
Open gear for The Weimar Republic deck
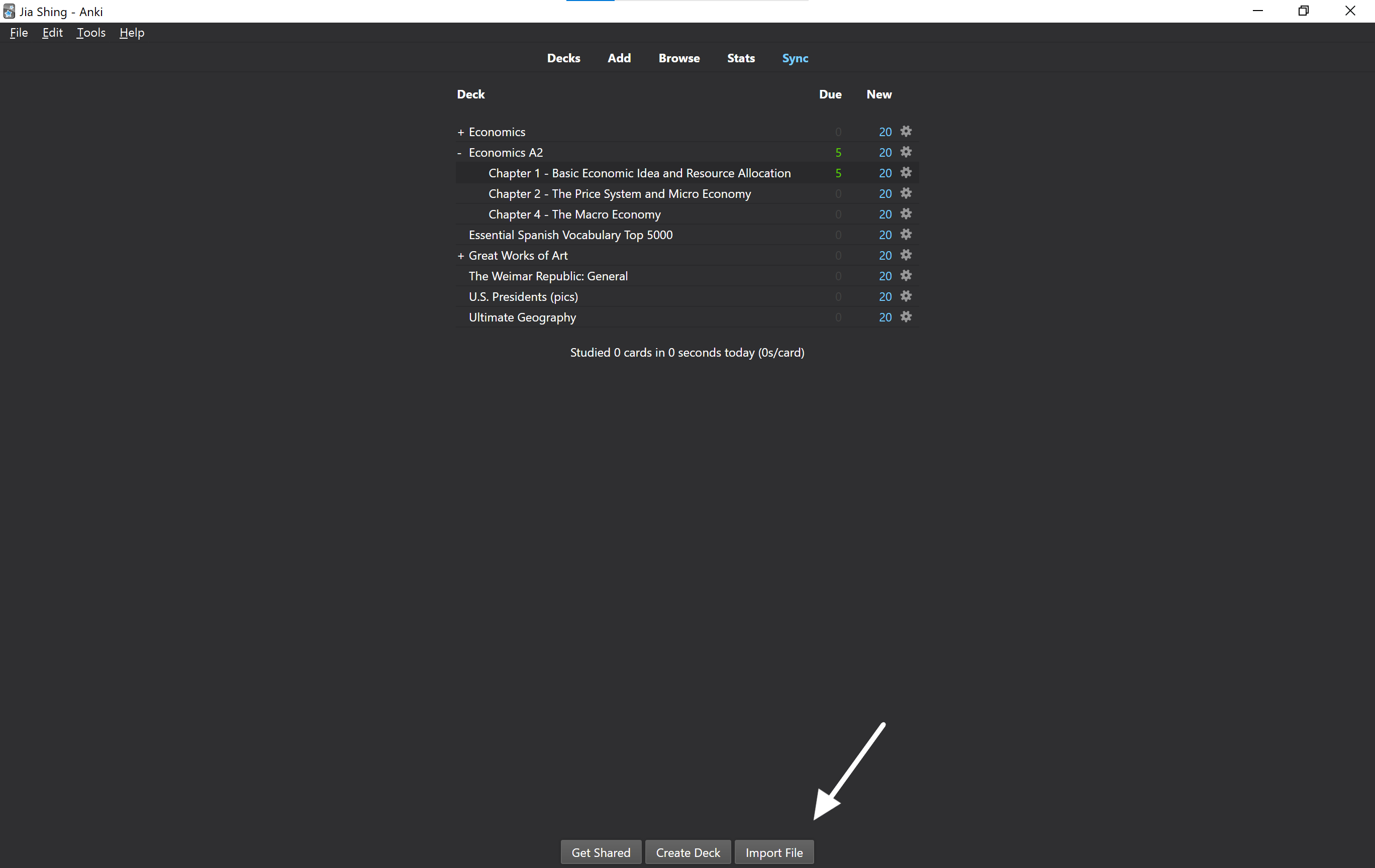tap(906, 275)
